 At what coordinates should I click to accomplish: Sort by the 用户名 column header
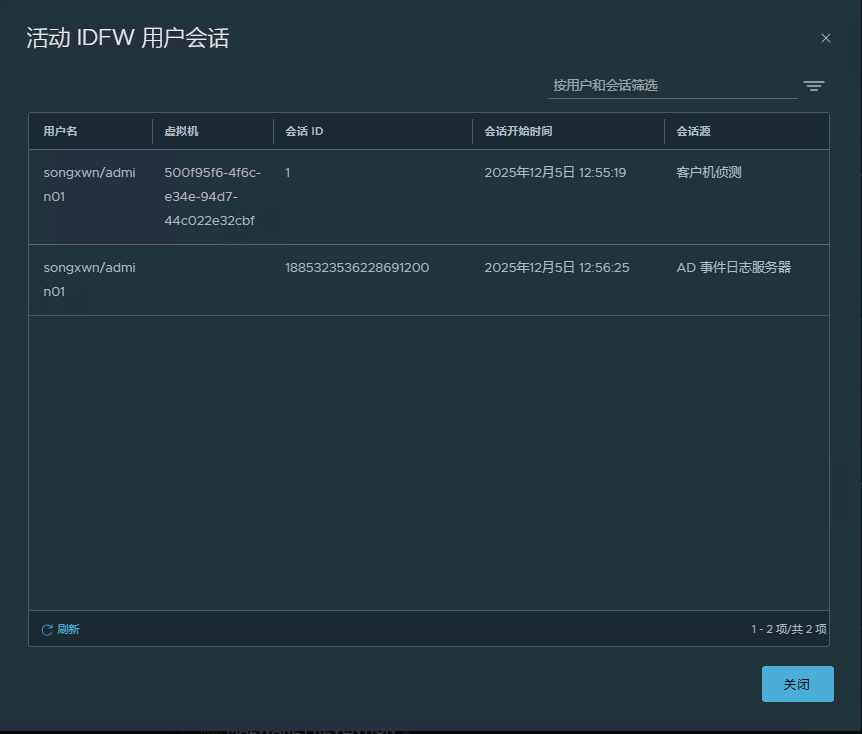[x=60, y=131]
